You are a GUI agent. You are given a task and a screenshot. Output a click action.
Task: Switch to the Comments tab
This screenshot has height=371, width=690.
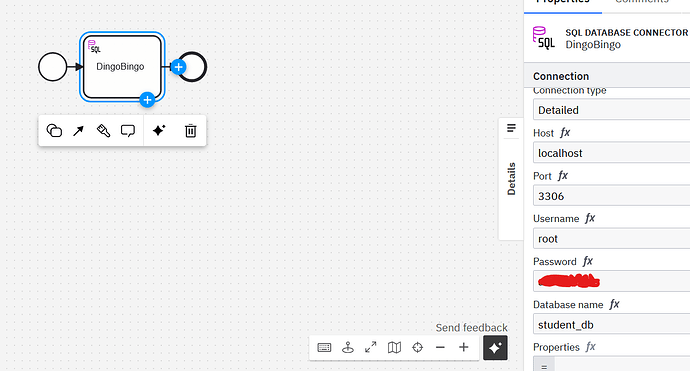click(x=642, y=2)
